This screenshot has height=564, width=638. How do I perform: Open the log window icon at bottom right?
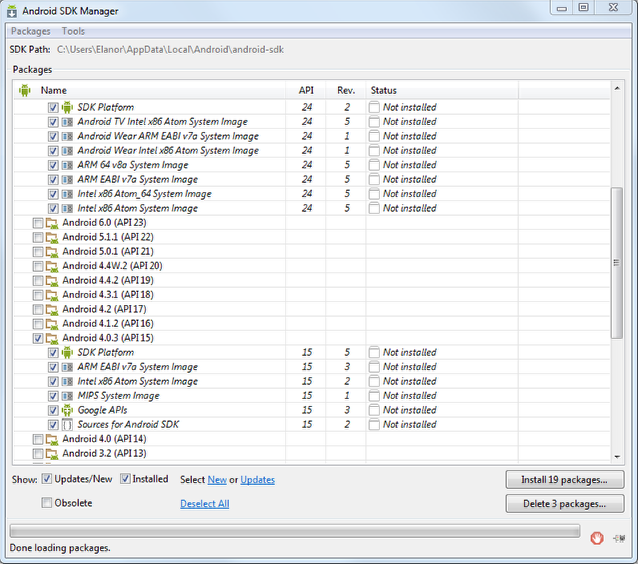[x=619, y=538]
